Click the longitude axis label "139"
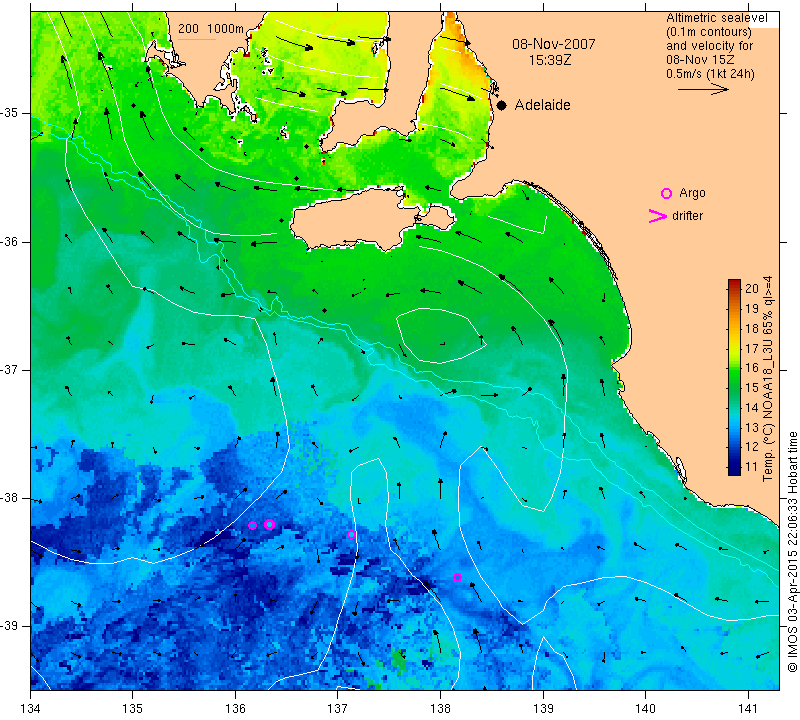800x720 pixels. [x=543, y=708]
